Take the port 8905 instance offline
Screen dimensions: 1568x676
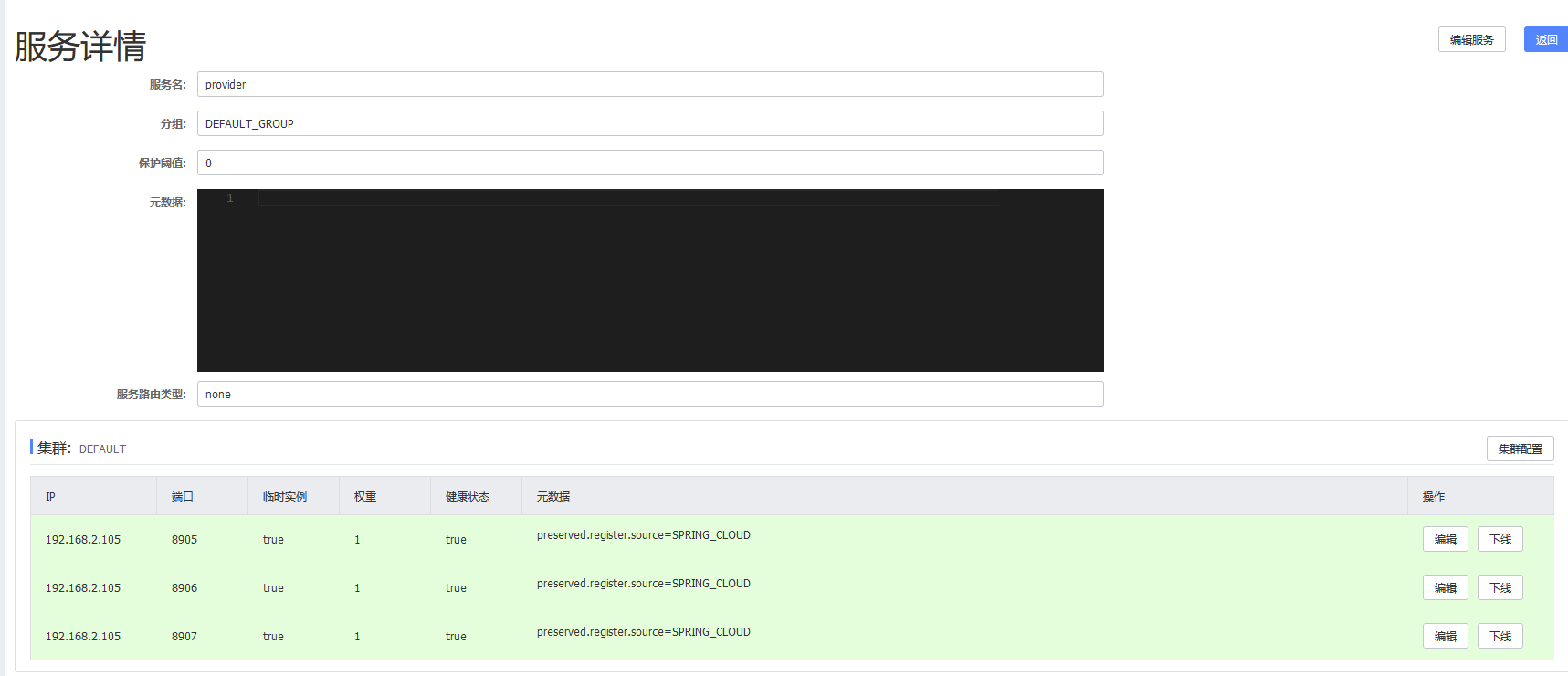coord(1500,539)
